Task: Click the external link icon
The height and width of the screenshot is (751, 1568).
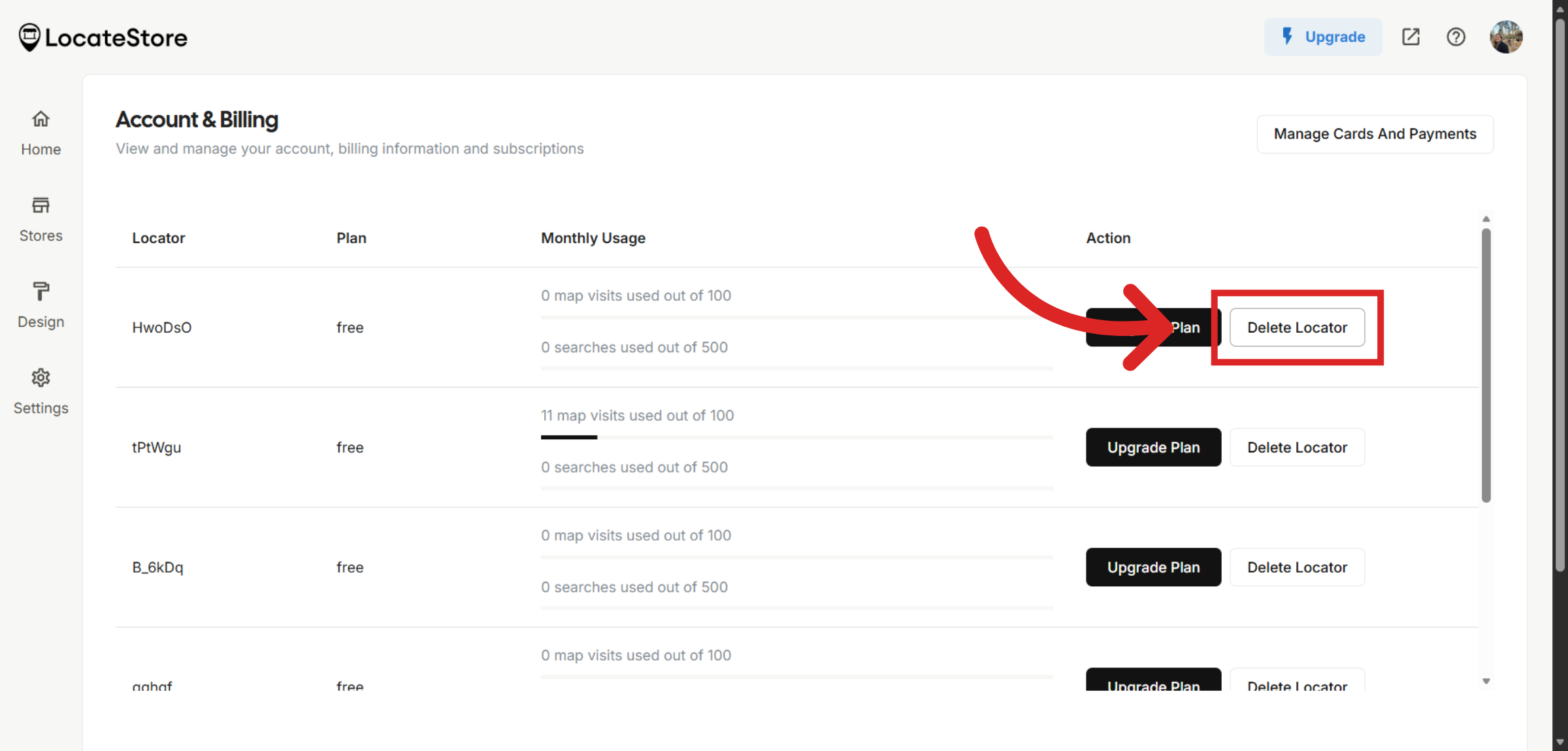Action: (x=1411, y=37)
